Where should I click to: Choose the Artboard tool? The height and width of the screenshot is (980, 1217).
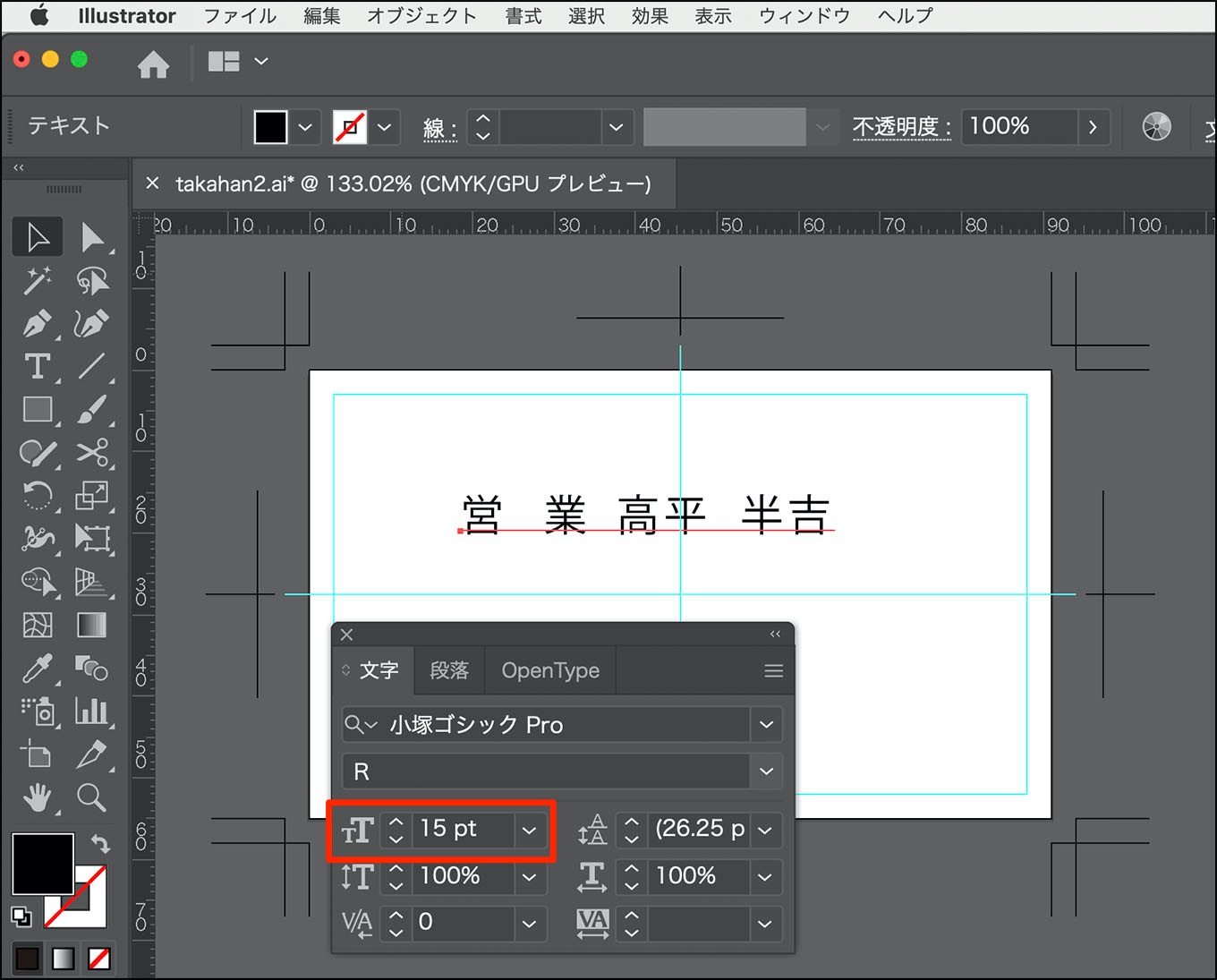pos(38,754)
